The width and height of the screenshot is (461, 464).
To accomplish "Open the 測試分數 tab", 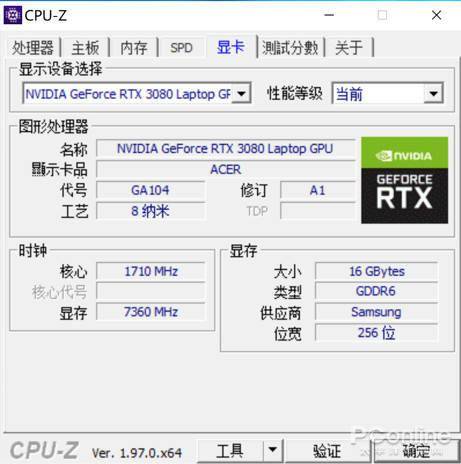I will [290, 48].
